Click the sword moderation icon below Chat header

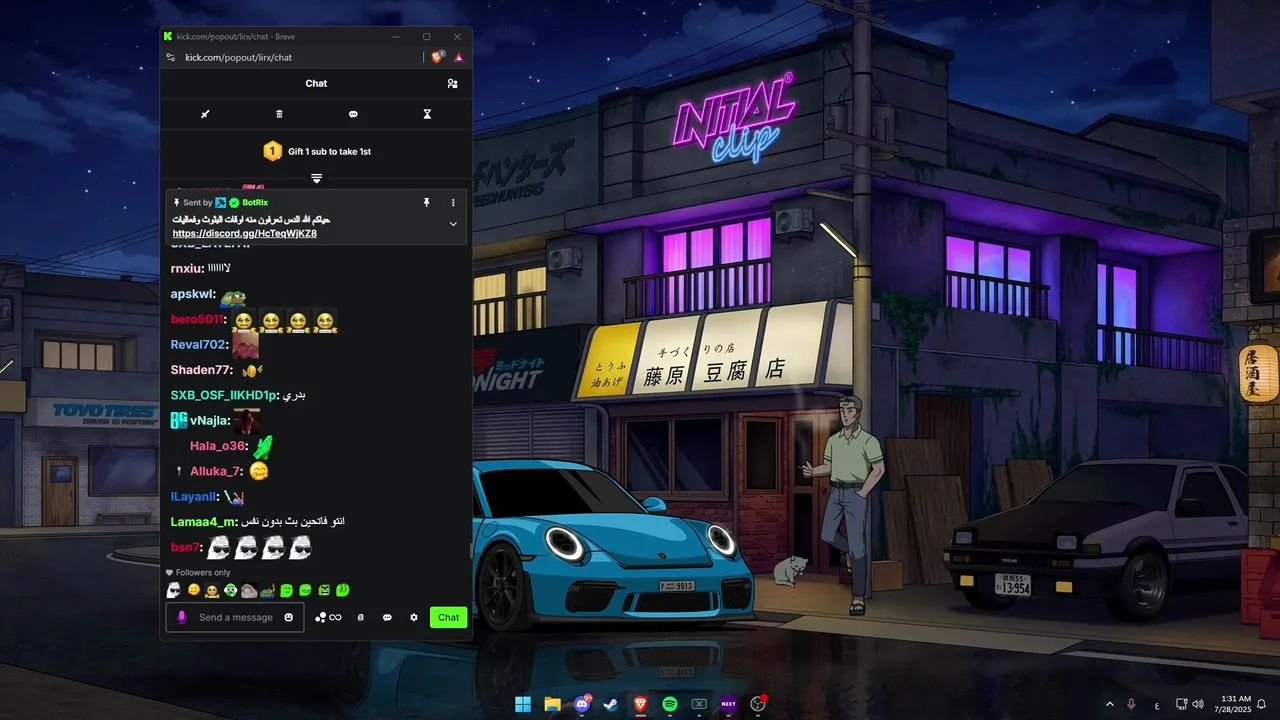(x=205, y=114)
